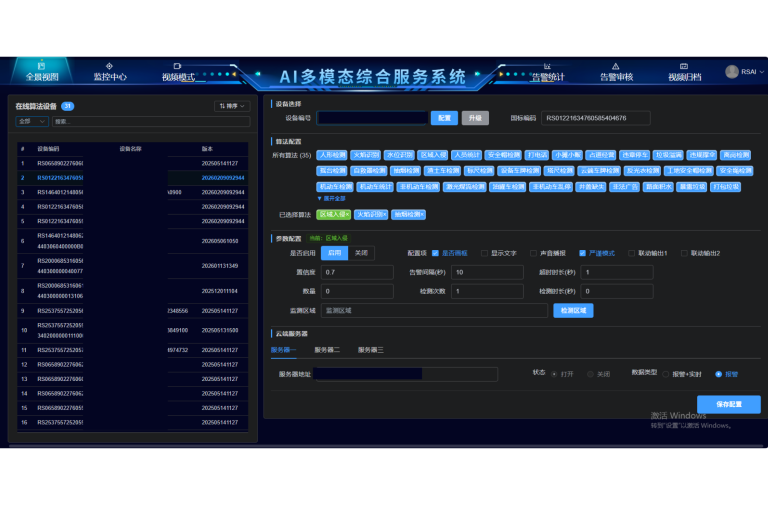768x512 pixels.
Task: Add the 非法广告 algorithm tag
Action: [x=624, y=187]
